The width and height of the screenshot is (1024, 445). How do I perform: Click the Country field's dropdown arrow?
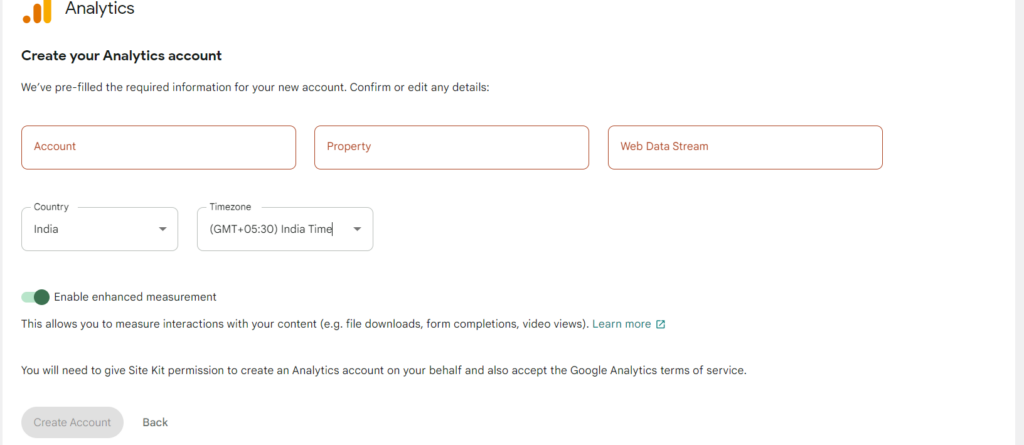coord(162,229)
